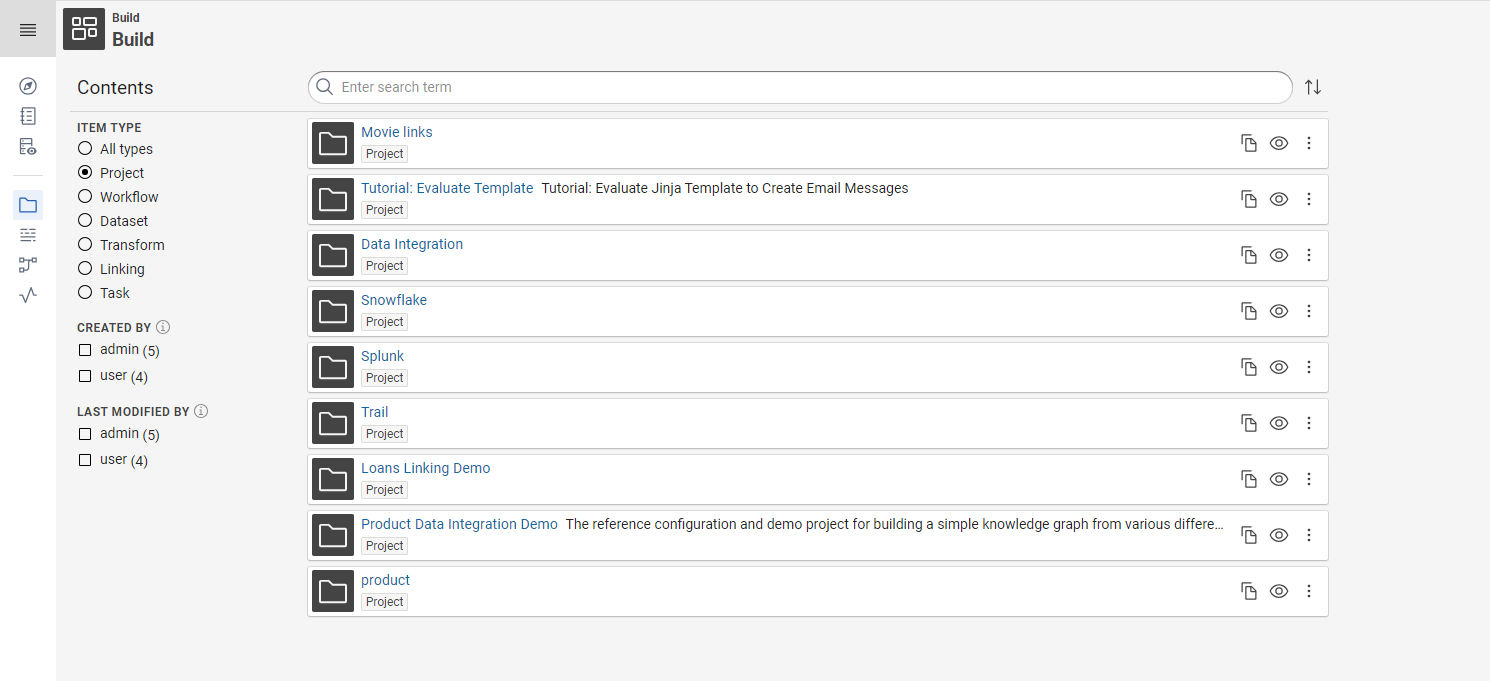Open the vocabularies notebook icon in sidebar
Screen dimensions: 1490x681
[x=27, y=116]
